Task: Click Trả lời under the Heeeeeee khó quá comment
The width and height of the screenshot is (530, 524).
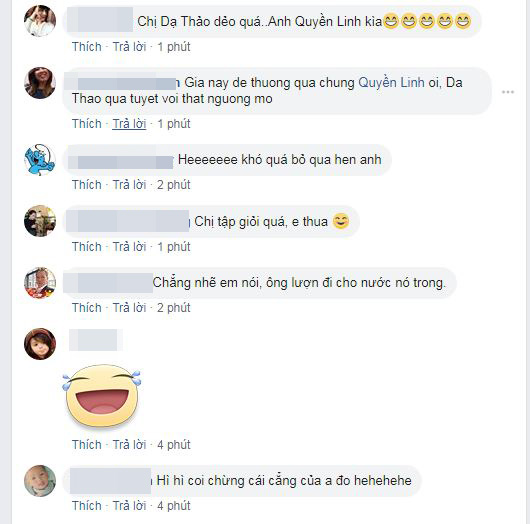Action: click(129, 185)
